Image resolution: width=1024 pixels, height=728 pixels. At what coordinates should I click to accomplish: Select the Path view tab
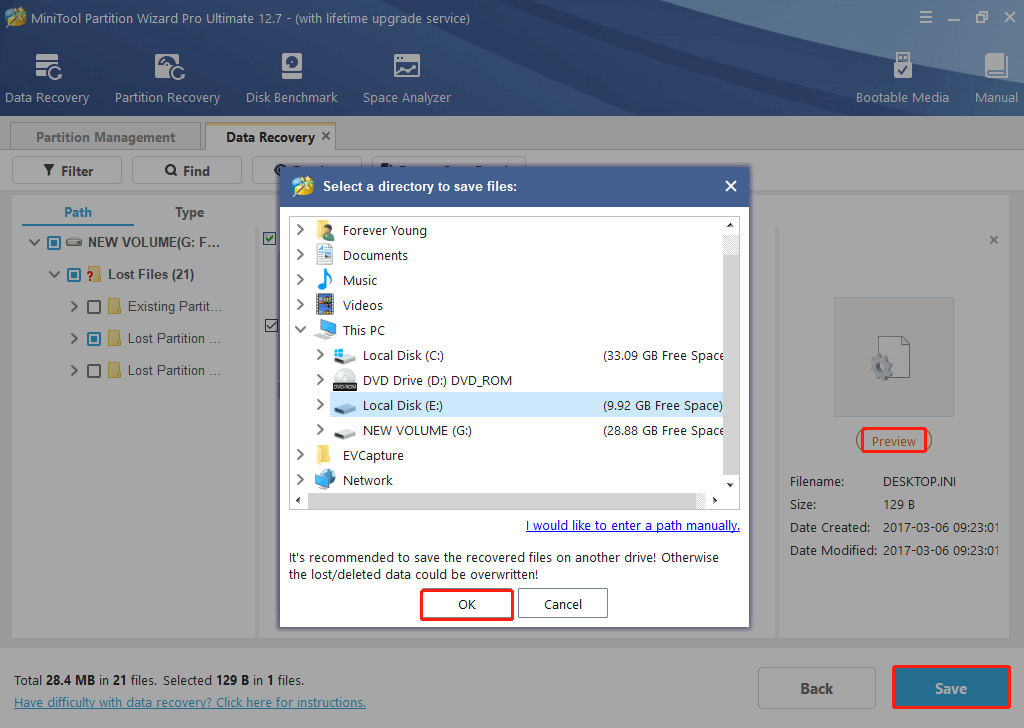point(78,212)
